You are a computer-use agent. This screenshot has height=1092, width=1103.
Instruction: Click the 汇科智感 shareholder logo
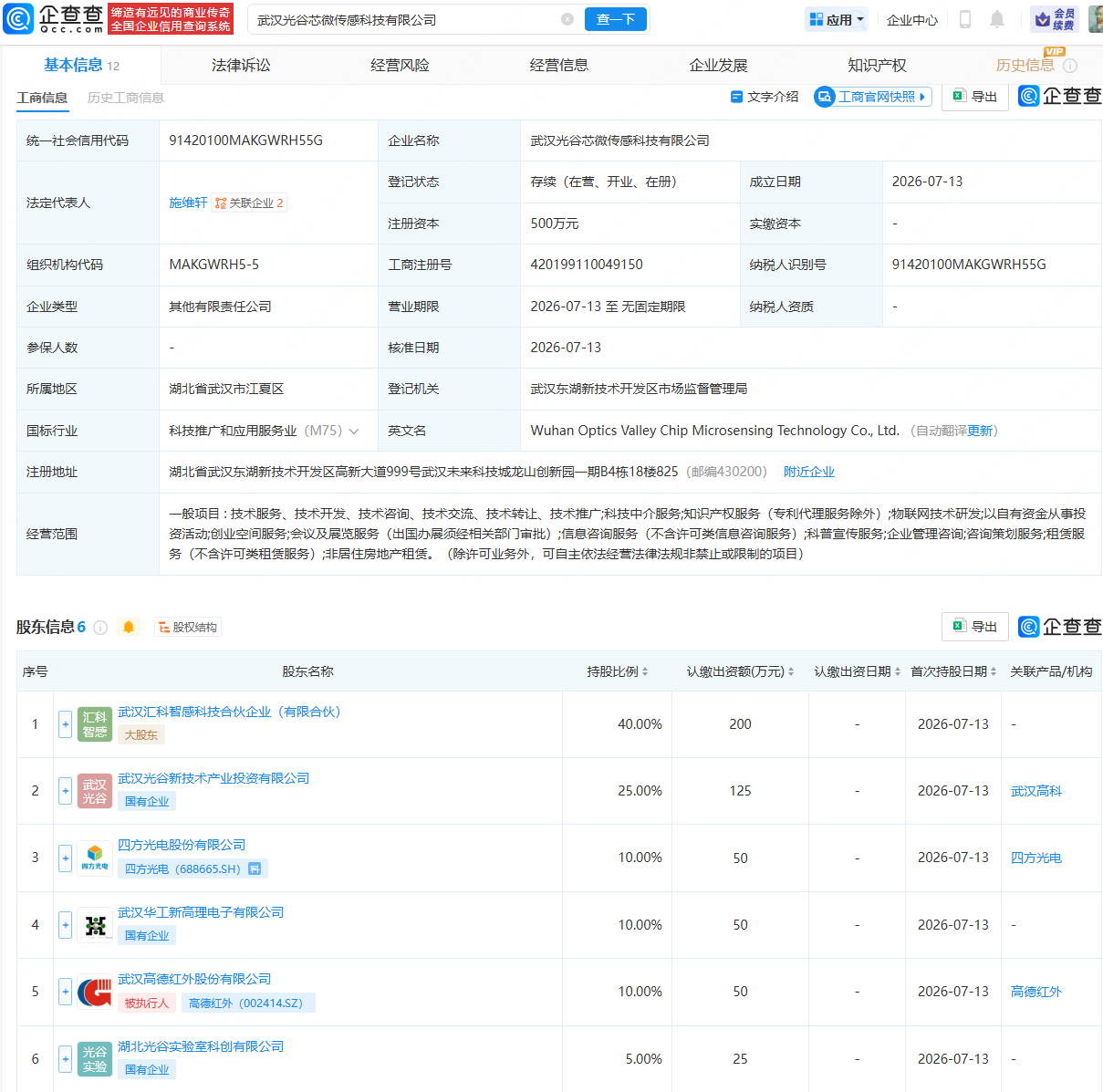click(x=95, y=724)
